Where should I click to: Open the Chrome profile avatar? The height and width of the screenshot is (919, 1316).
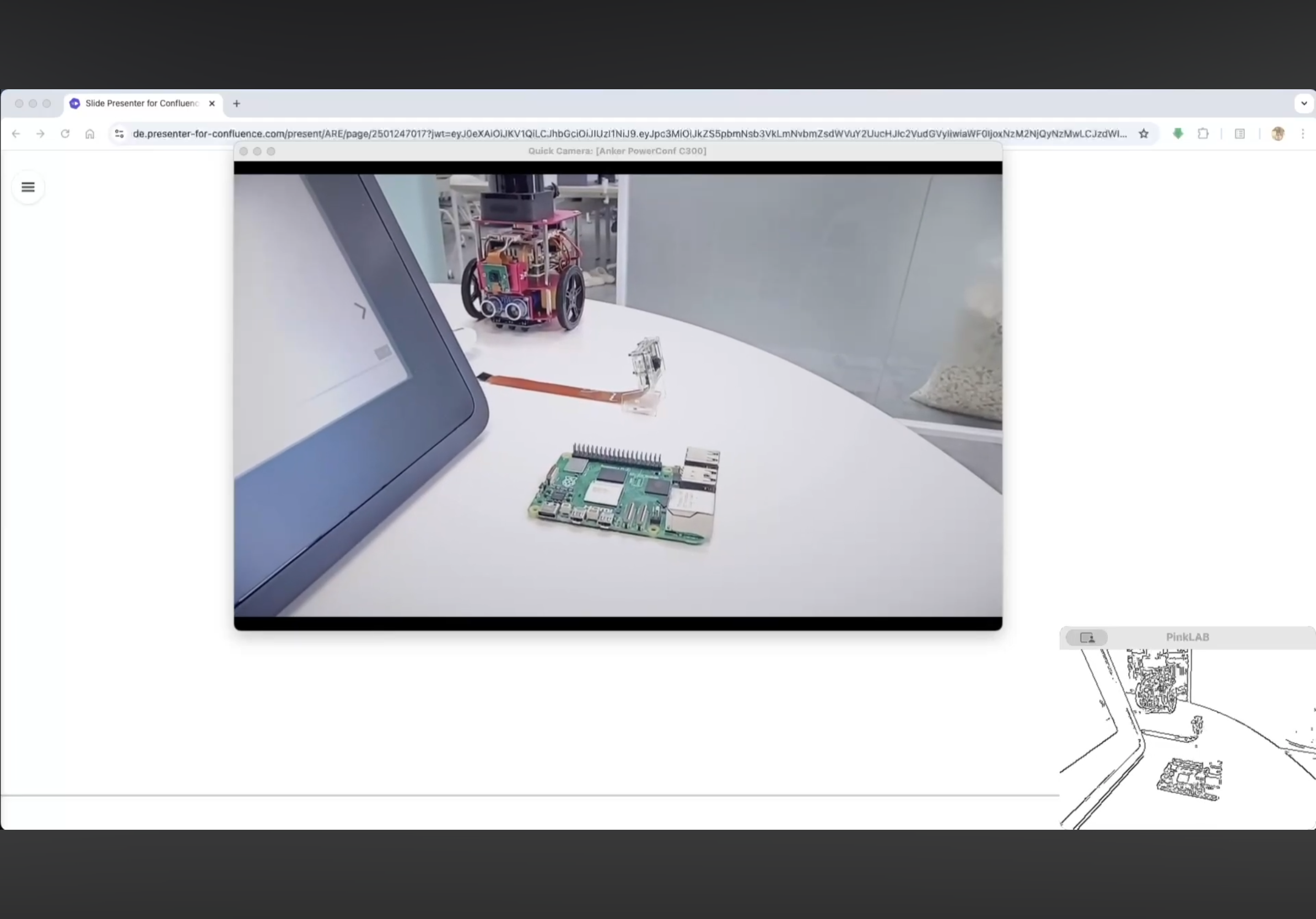1277,134
